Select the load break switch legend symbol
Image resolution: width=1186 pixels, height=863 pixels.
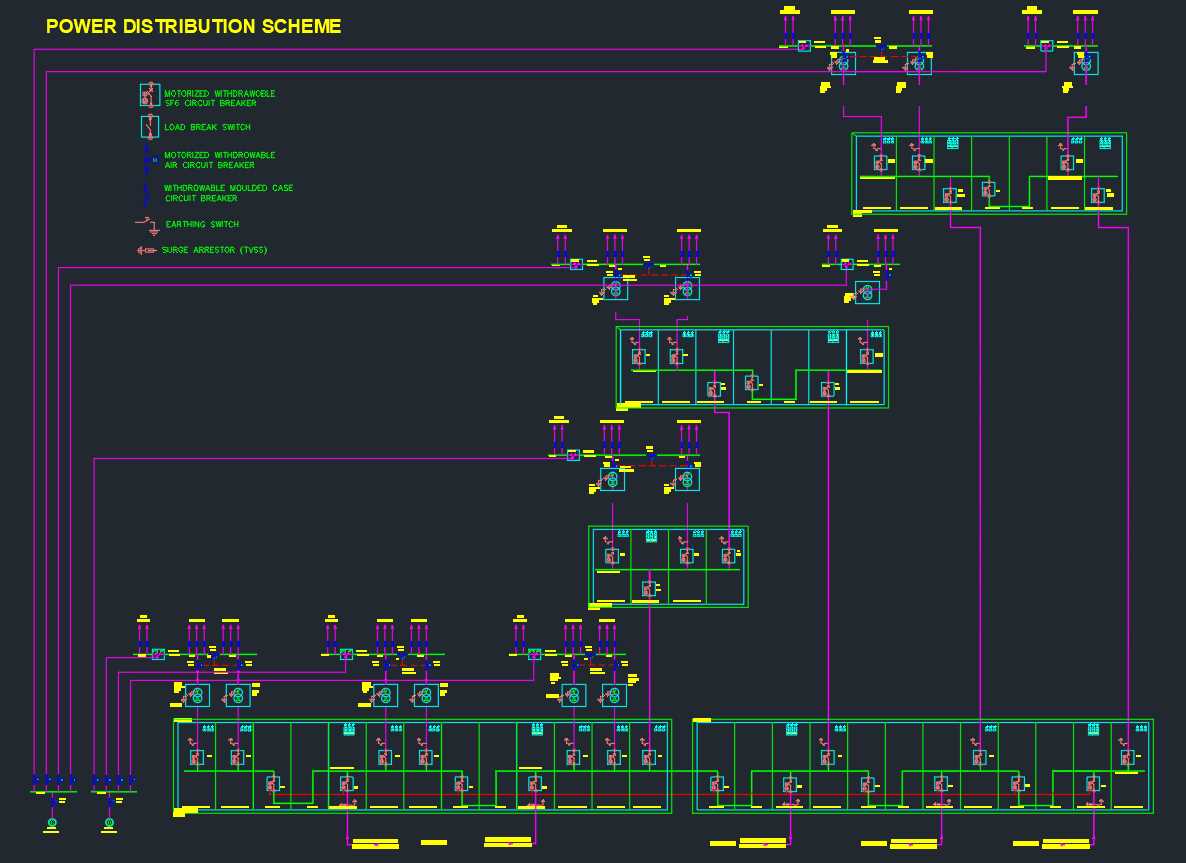[x=150, y=126]
